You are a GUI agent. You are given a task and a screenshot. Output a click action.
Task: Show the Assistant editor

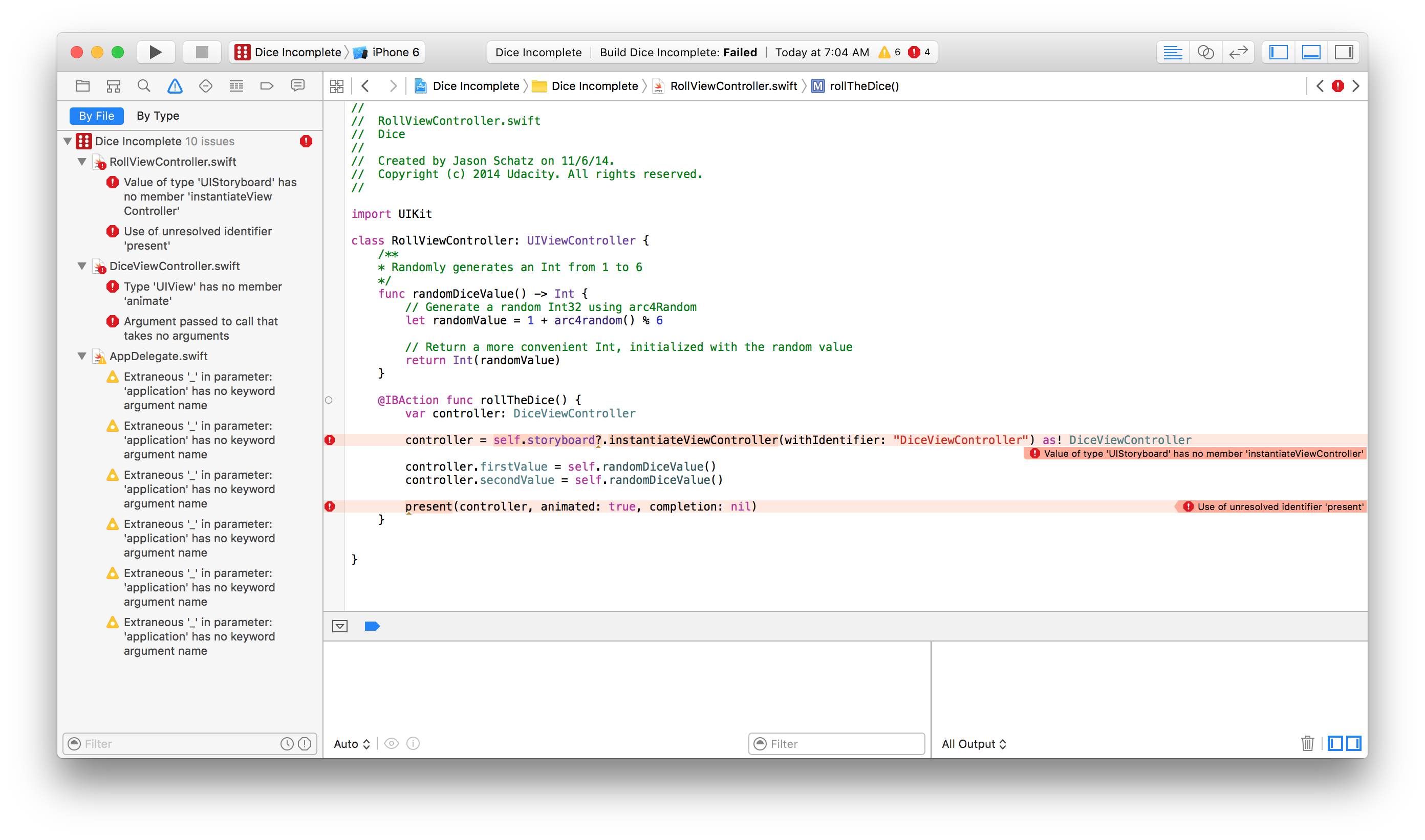(x=1205, y=52)
